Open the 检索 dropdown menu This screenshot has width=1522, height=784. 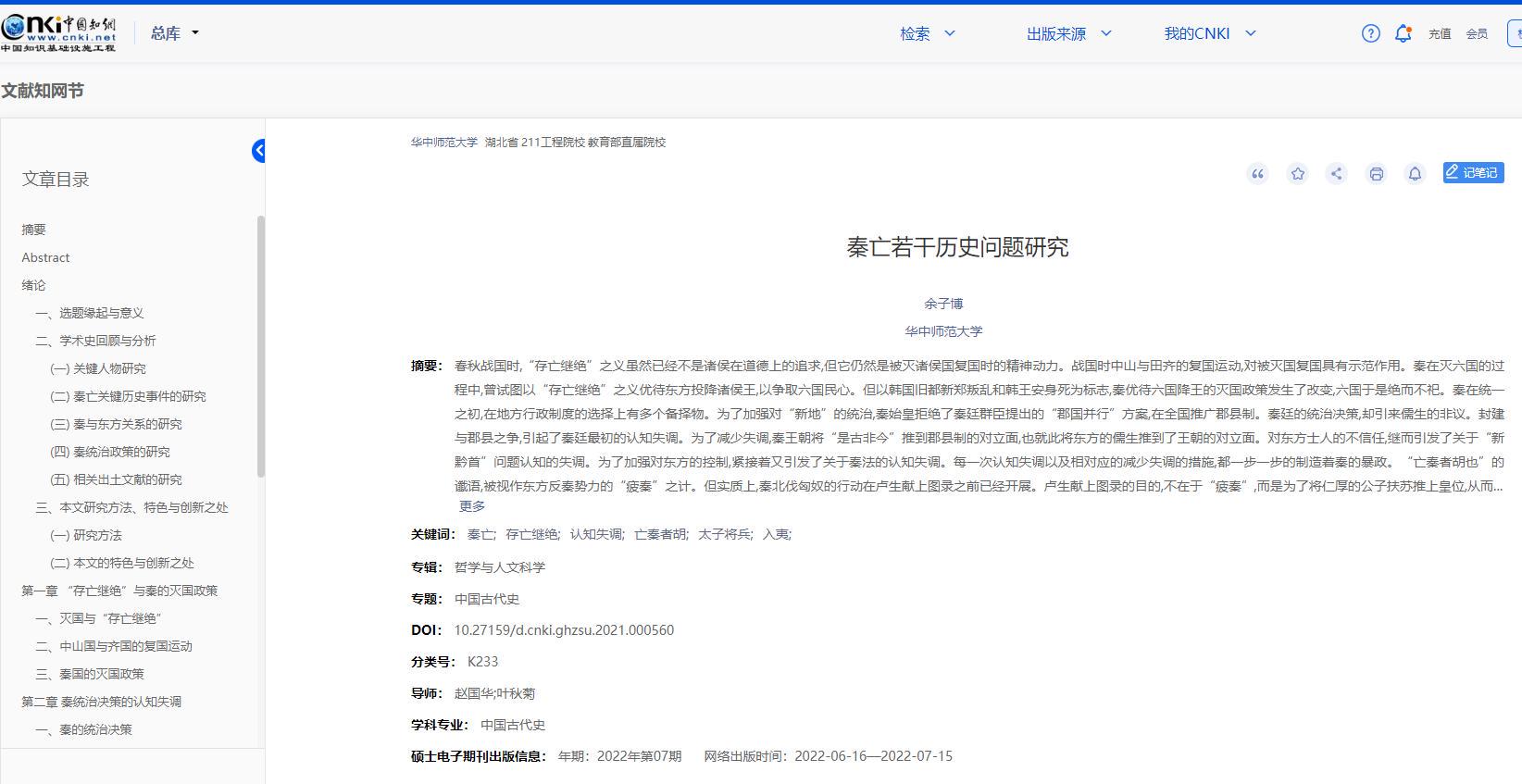(x=927, y=33)
